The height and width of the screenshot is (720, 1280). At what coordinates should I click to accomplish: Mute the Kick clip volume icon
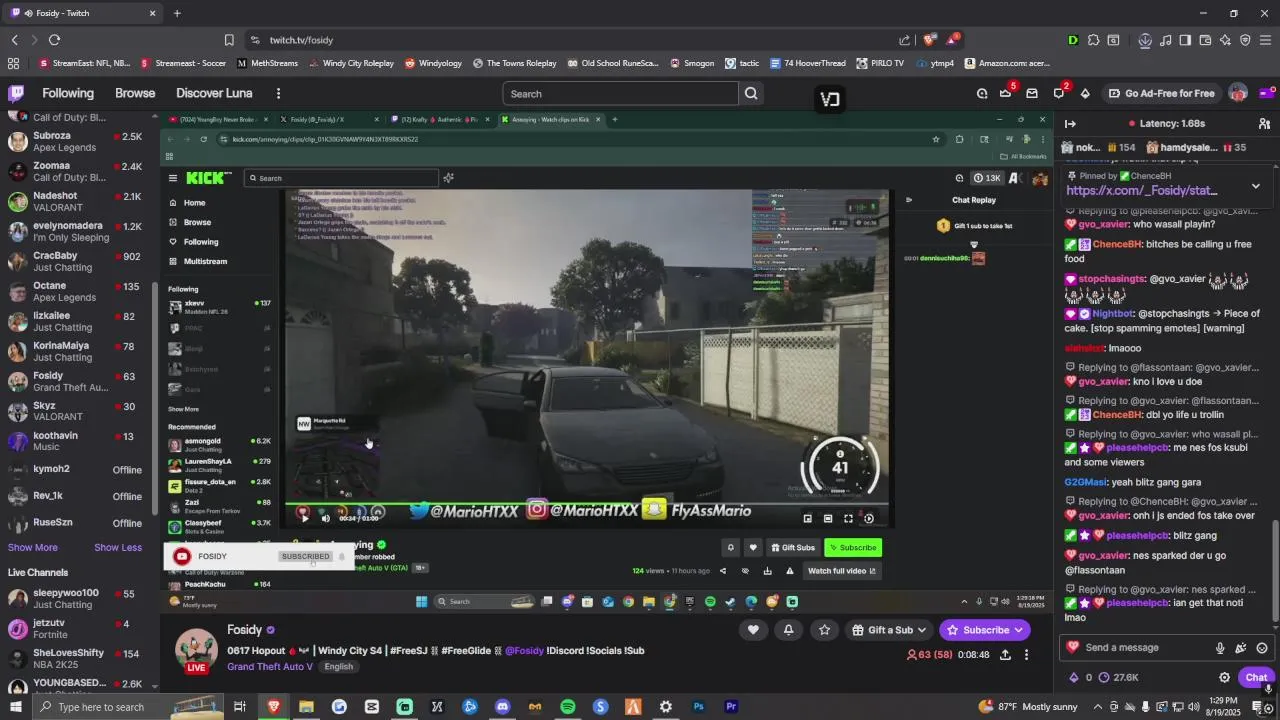325,518
